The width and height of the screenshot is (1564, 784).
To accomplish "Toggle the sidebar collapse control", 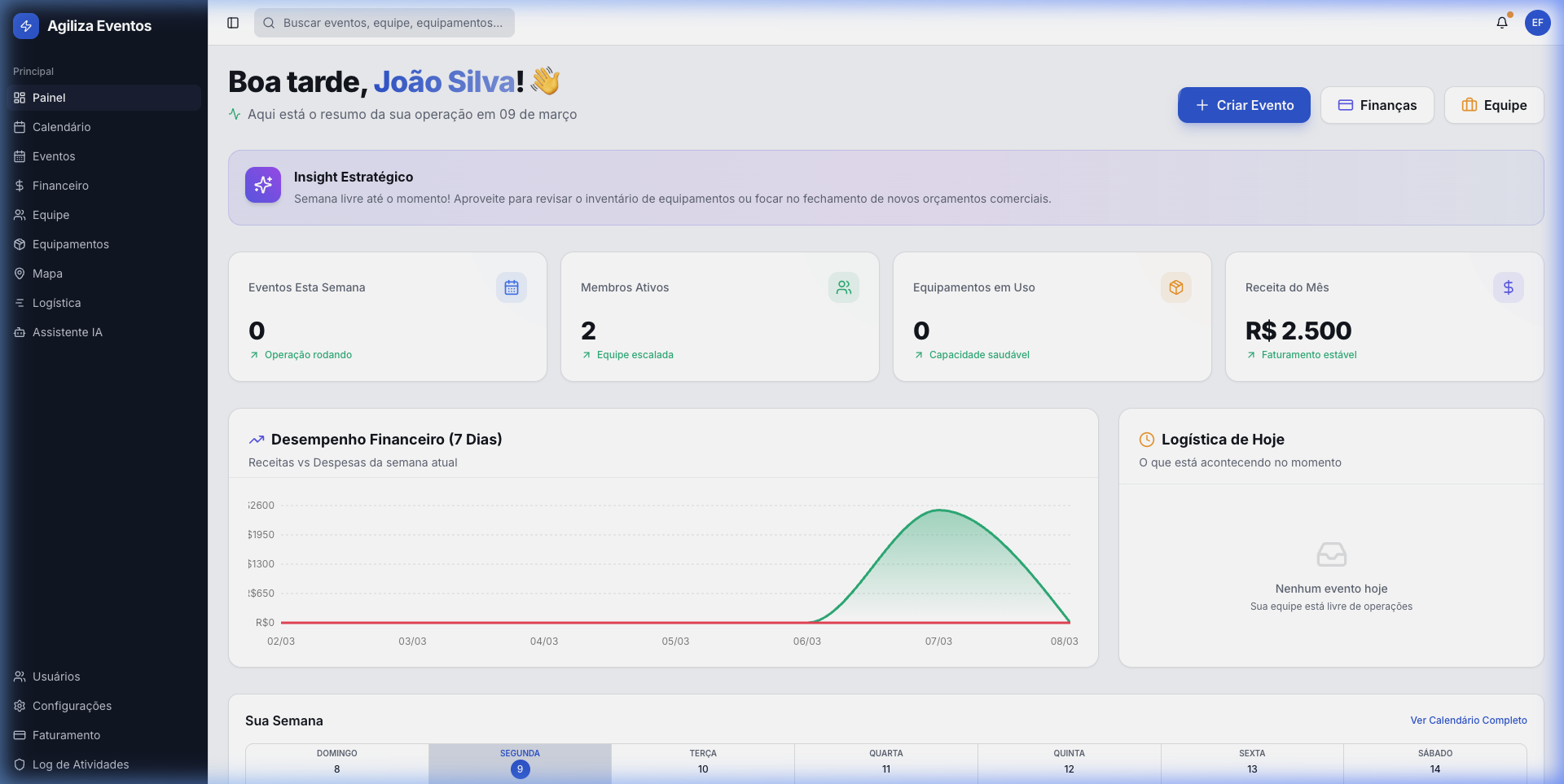I will 233,23.
